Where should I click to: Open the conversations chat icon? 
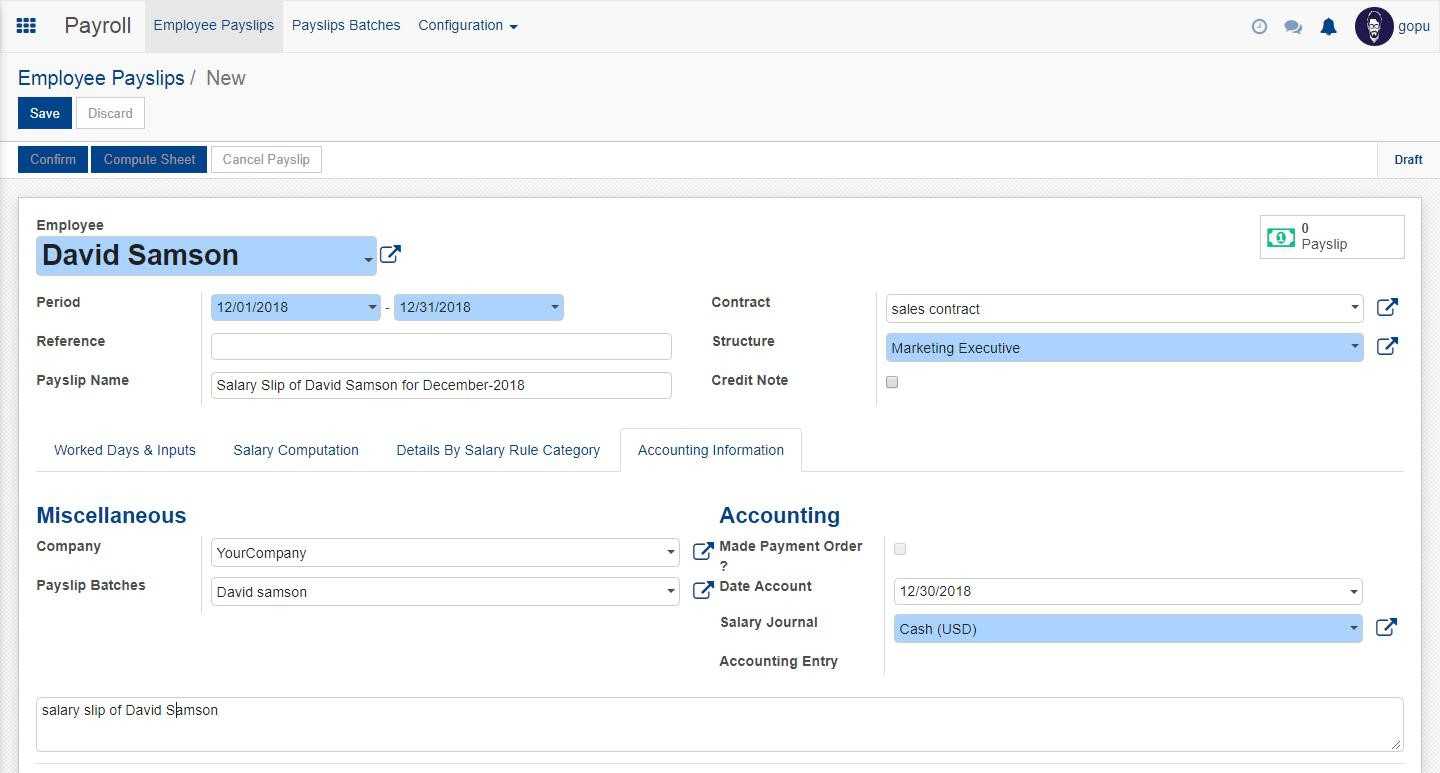[1293, 27]
